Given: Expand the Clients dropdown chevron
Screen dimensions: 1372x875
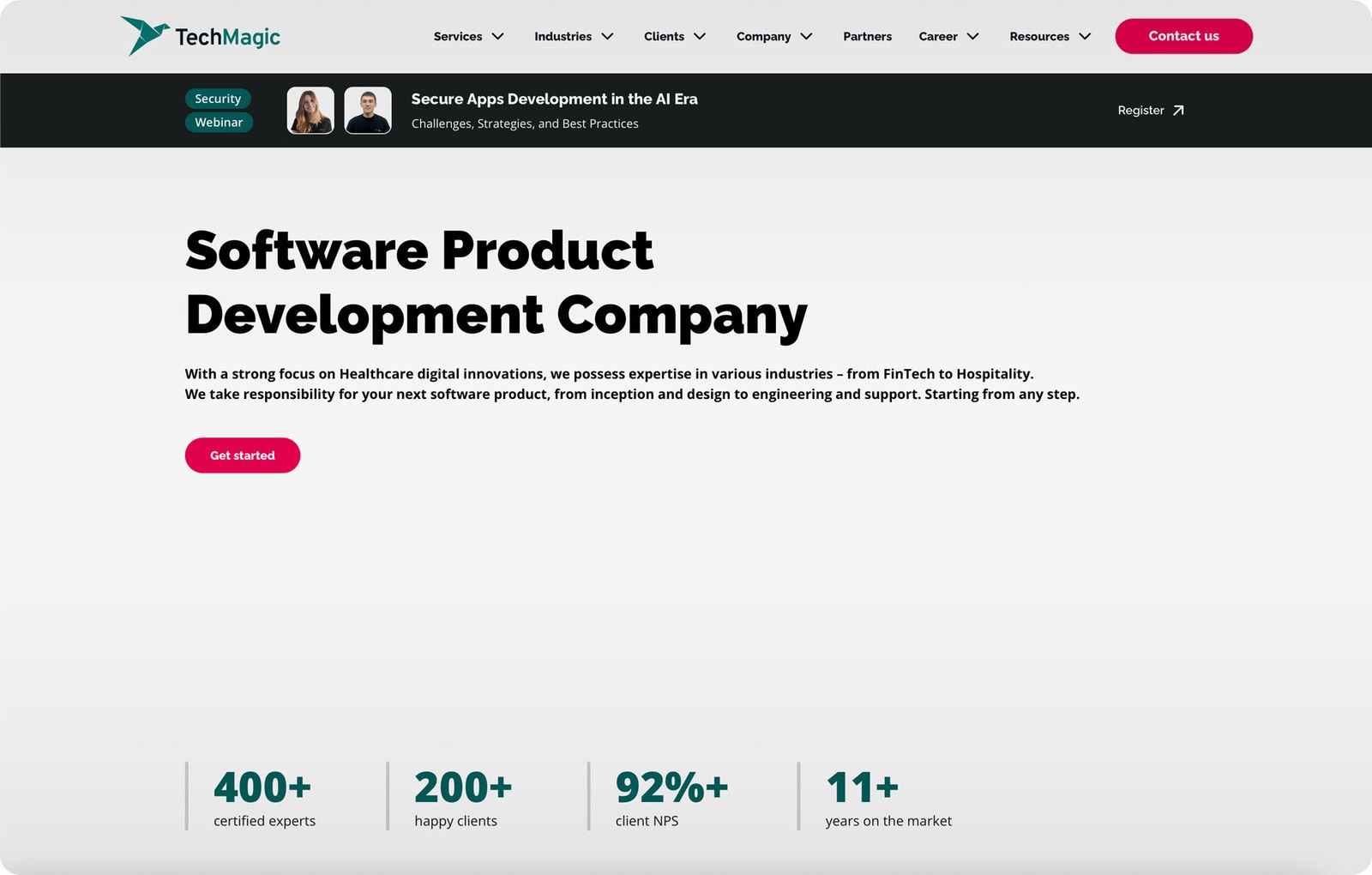Looking at the screenshot, I should pyautogui.click(x=700, y=37).
